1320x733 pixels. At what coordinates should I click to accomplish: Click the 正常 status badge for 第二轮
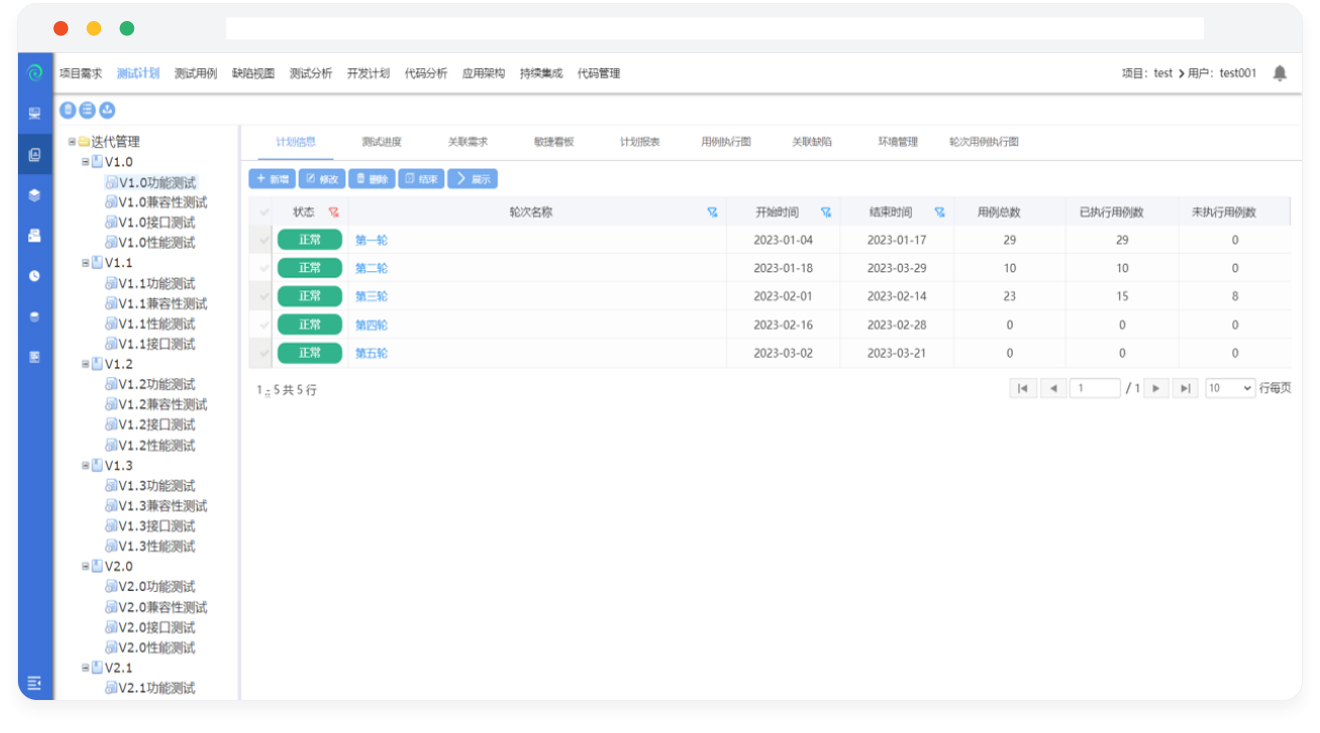[309, 268]
